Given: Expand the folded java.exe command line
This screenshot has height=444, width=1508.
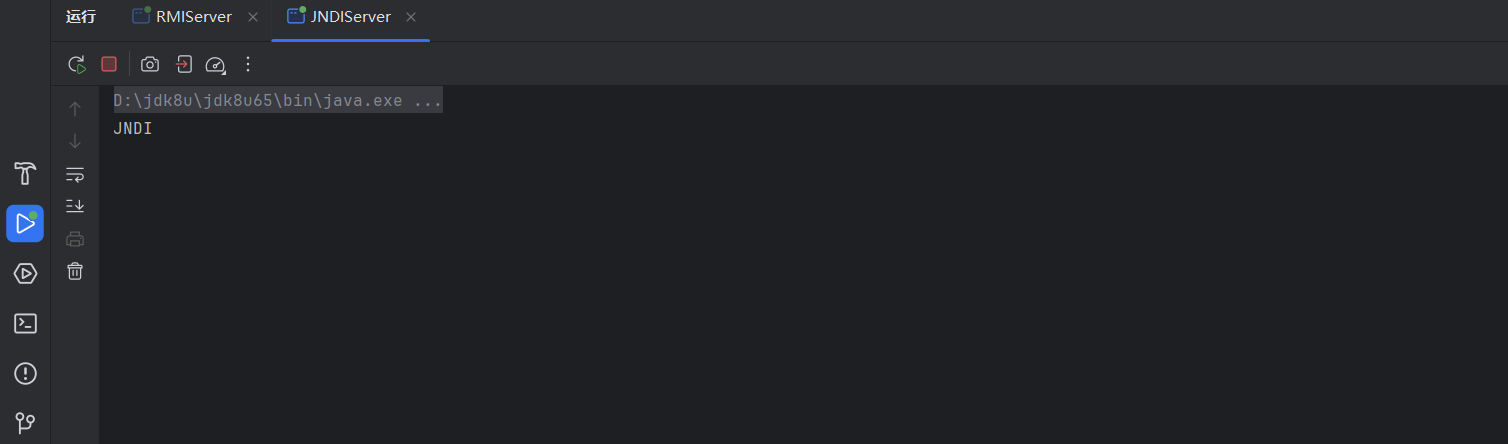Looking at the screenshot, I should (278, 101).
